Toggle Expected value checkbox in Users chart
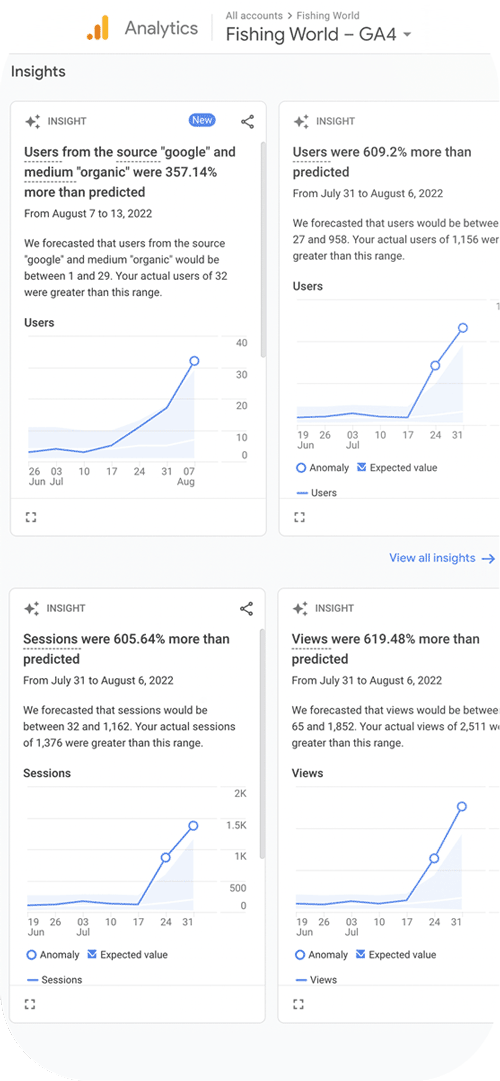The width and height of the screenshot is (500, 1081). pos(361,467)
